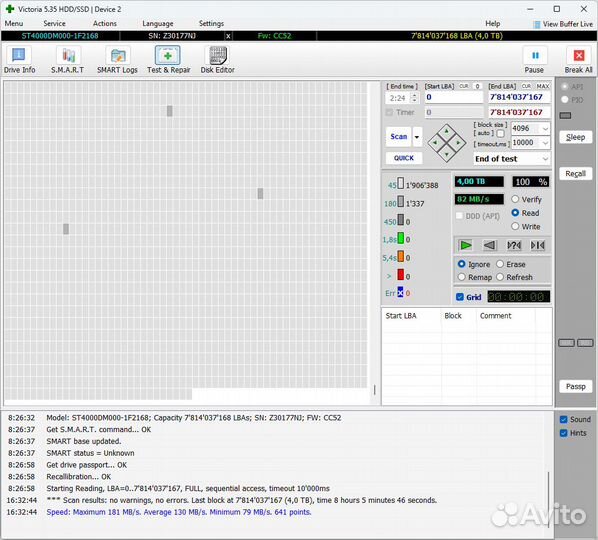
Task: Click the top End LBA input field
Action: [x=519, y=97]
